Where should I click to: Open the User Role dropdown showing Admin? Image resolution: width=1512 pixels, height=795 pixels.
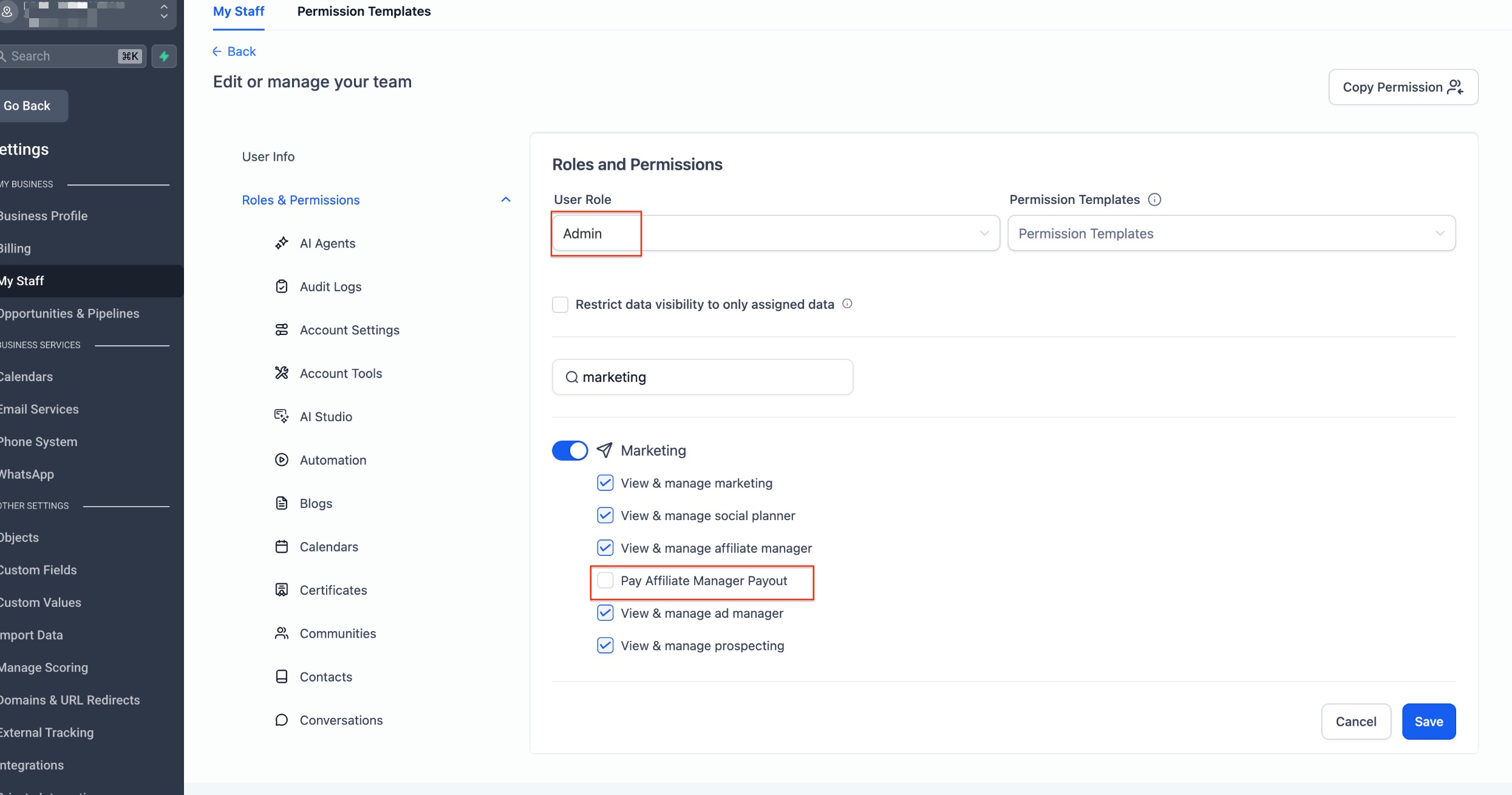[x=775, y=233]
